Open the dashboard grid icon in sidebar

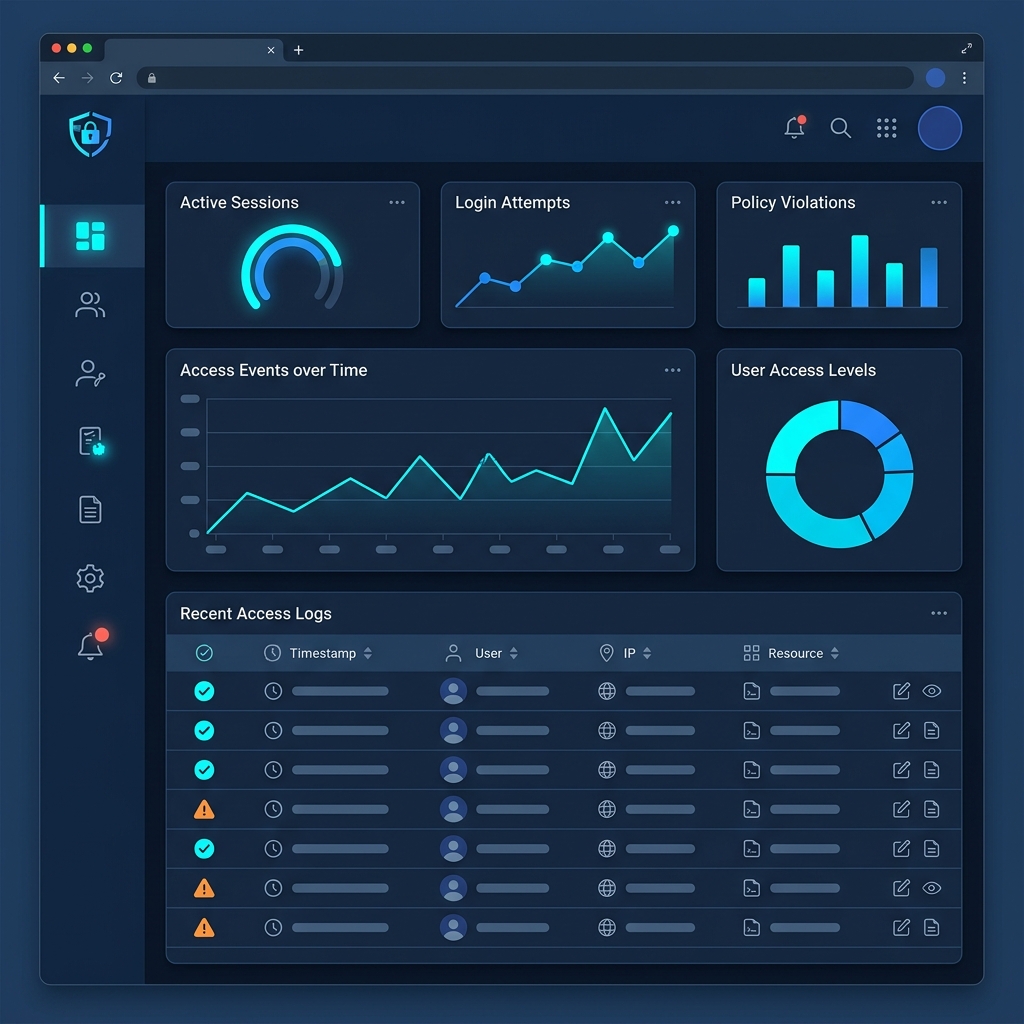[90, 236]
